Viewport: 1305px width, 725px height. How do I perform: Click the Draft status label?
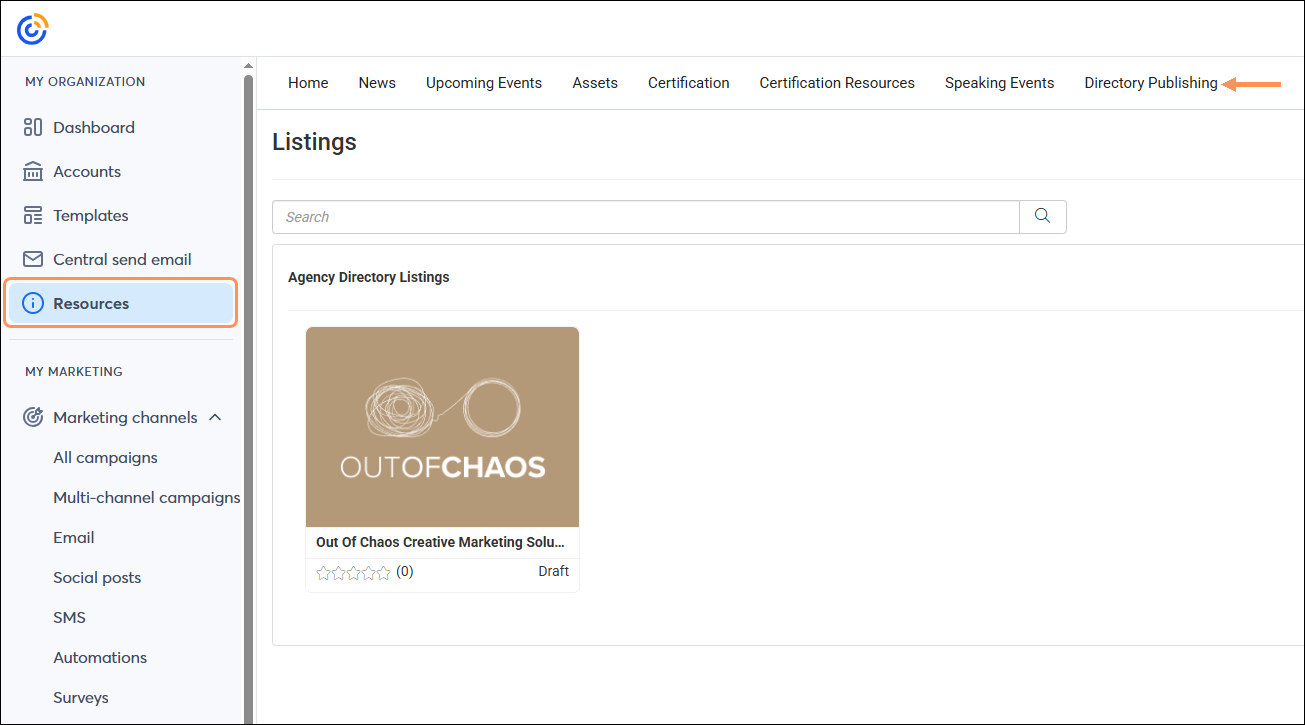553,571
